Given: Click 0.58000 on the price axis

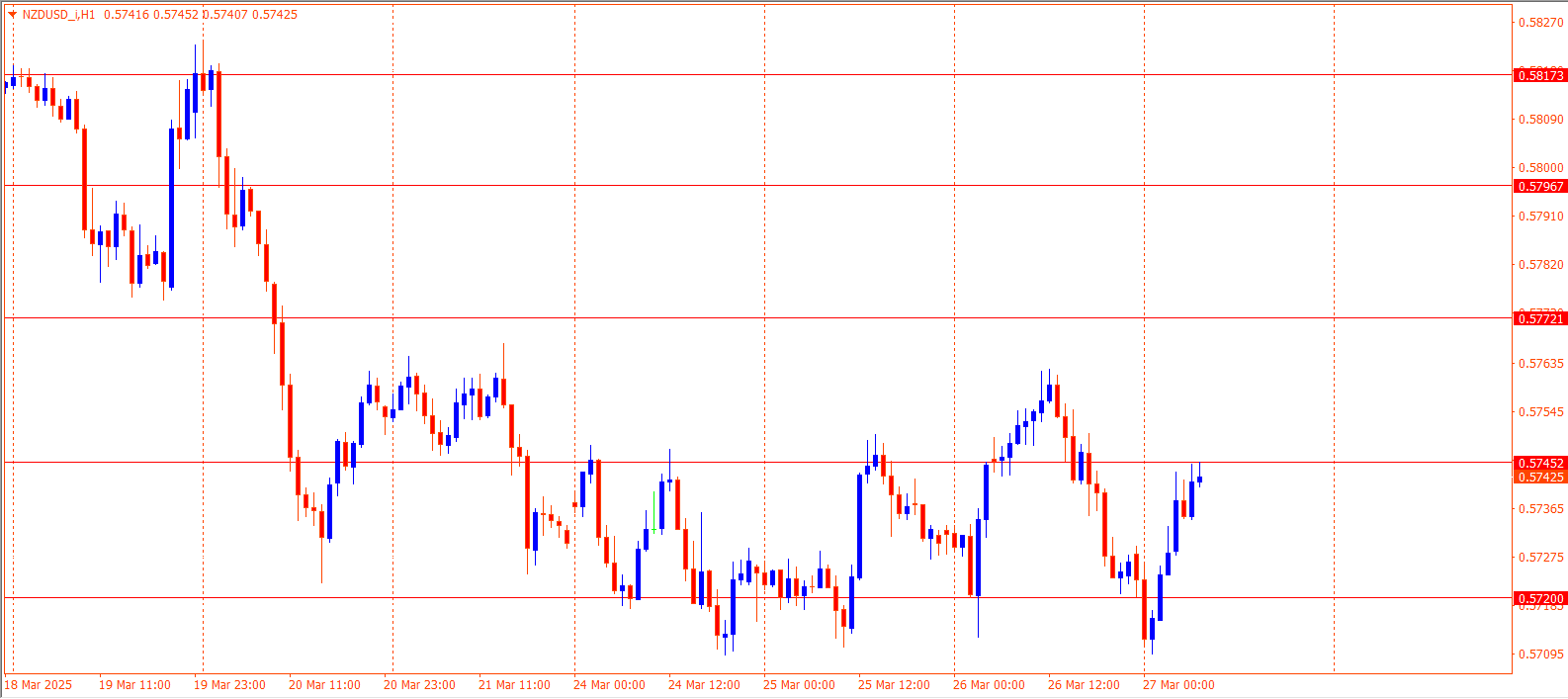Looking at the screenshot, I should (1540, 168).
